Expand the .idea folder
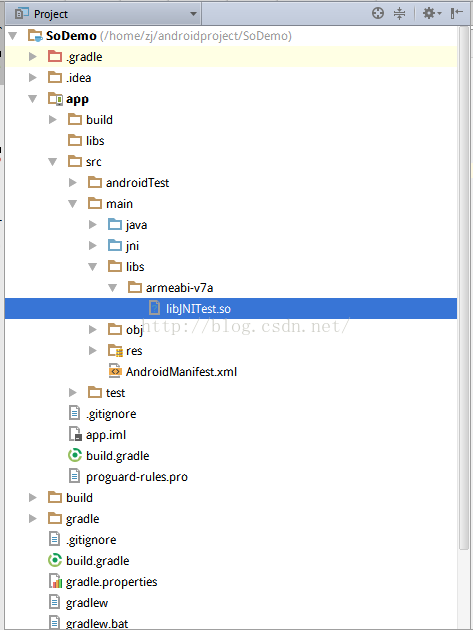Viewport: 473px width, 630px height. pyautogui.click(x=33, y=78)
